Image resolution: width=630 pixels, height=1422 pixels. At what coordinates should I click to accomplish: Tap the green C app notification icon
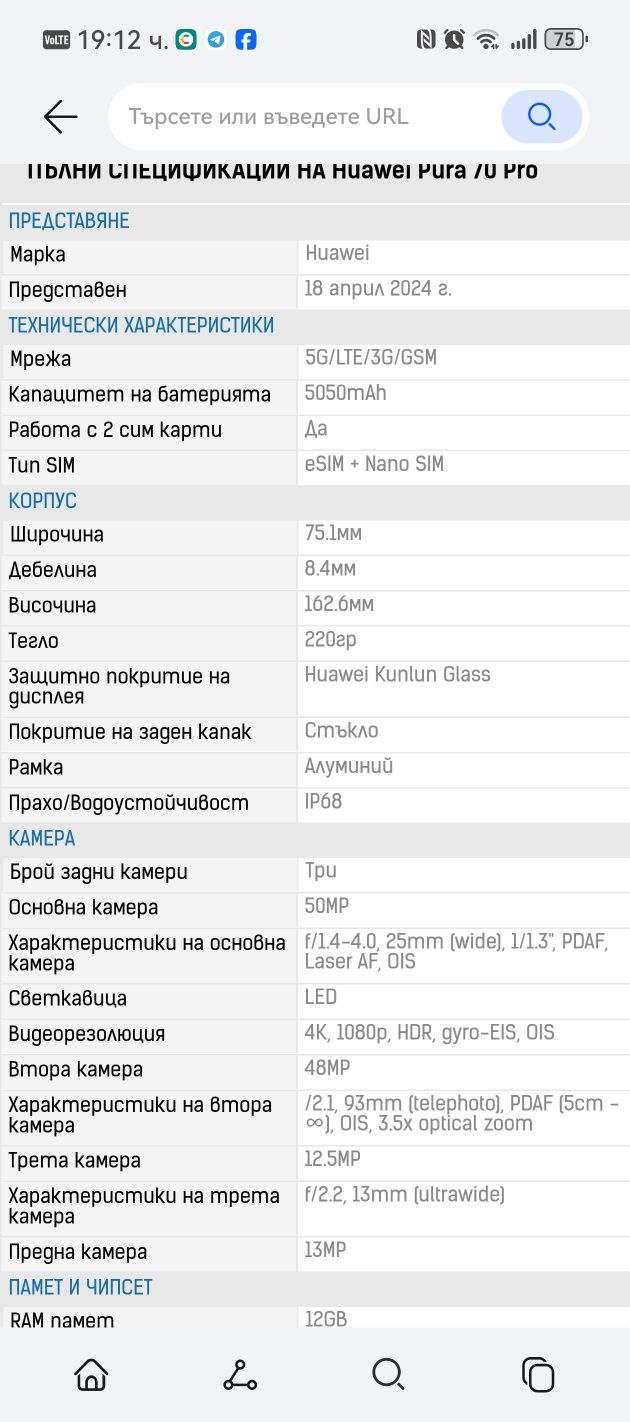pos(186,40)
